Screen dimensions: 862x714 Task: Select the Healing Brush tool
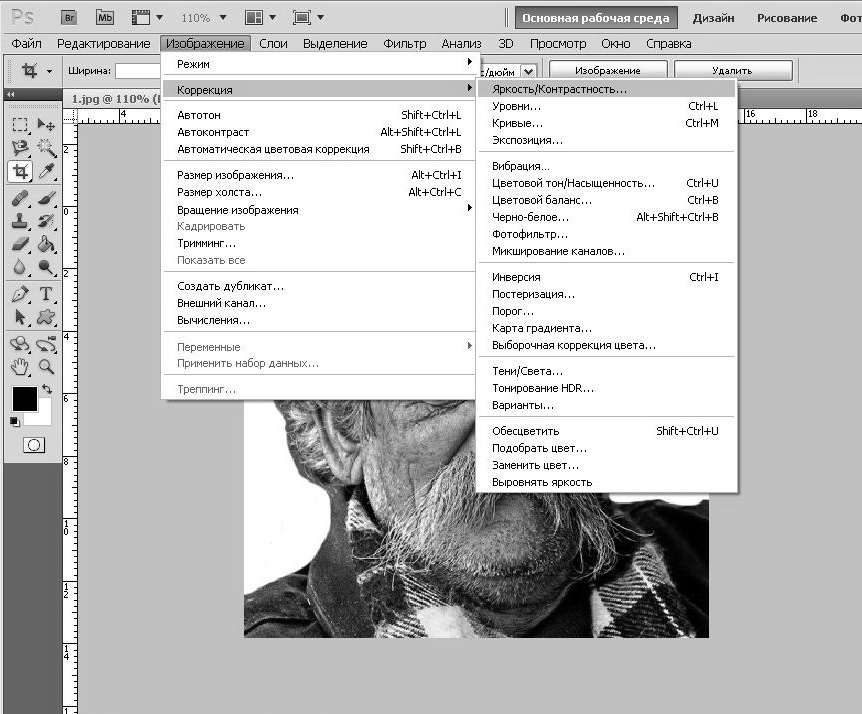coord(20,197)
